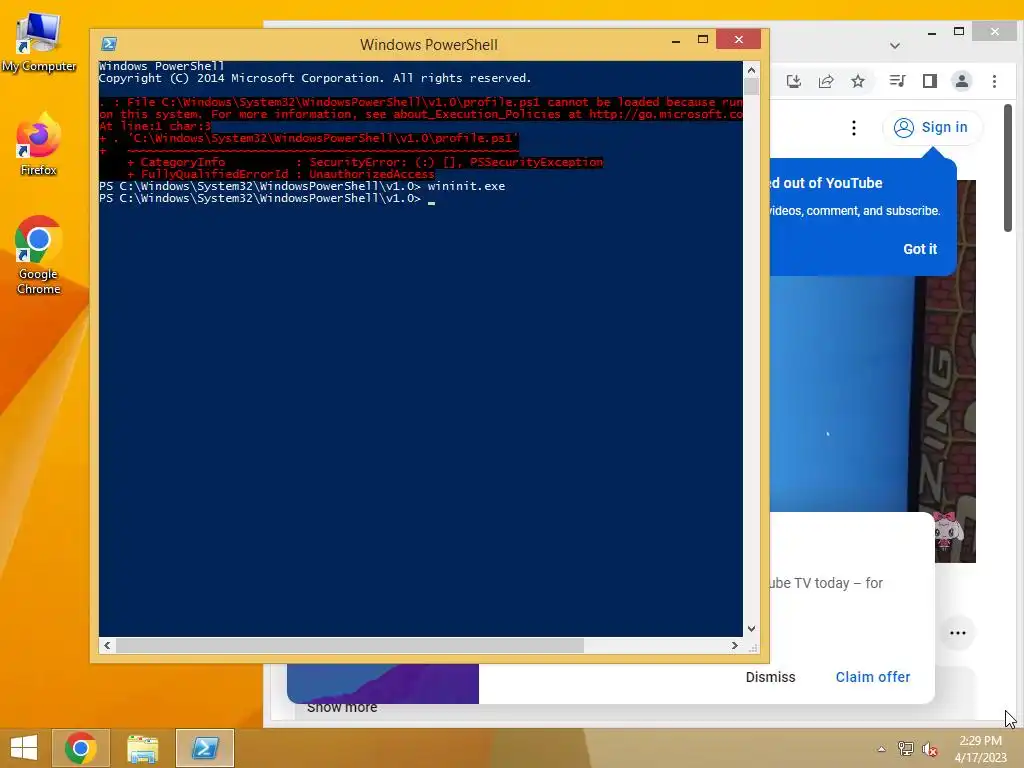Claim the YouTube TV offer
1024x768 pixels.
click(x=872, y=677)
